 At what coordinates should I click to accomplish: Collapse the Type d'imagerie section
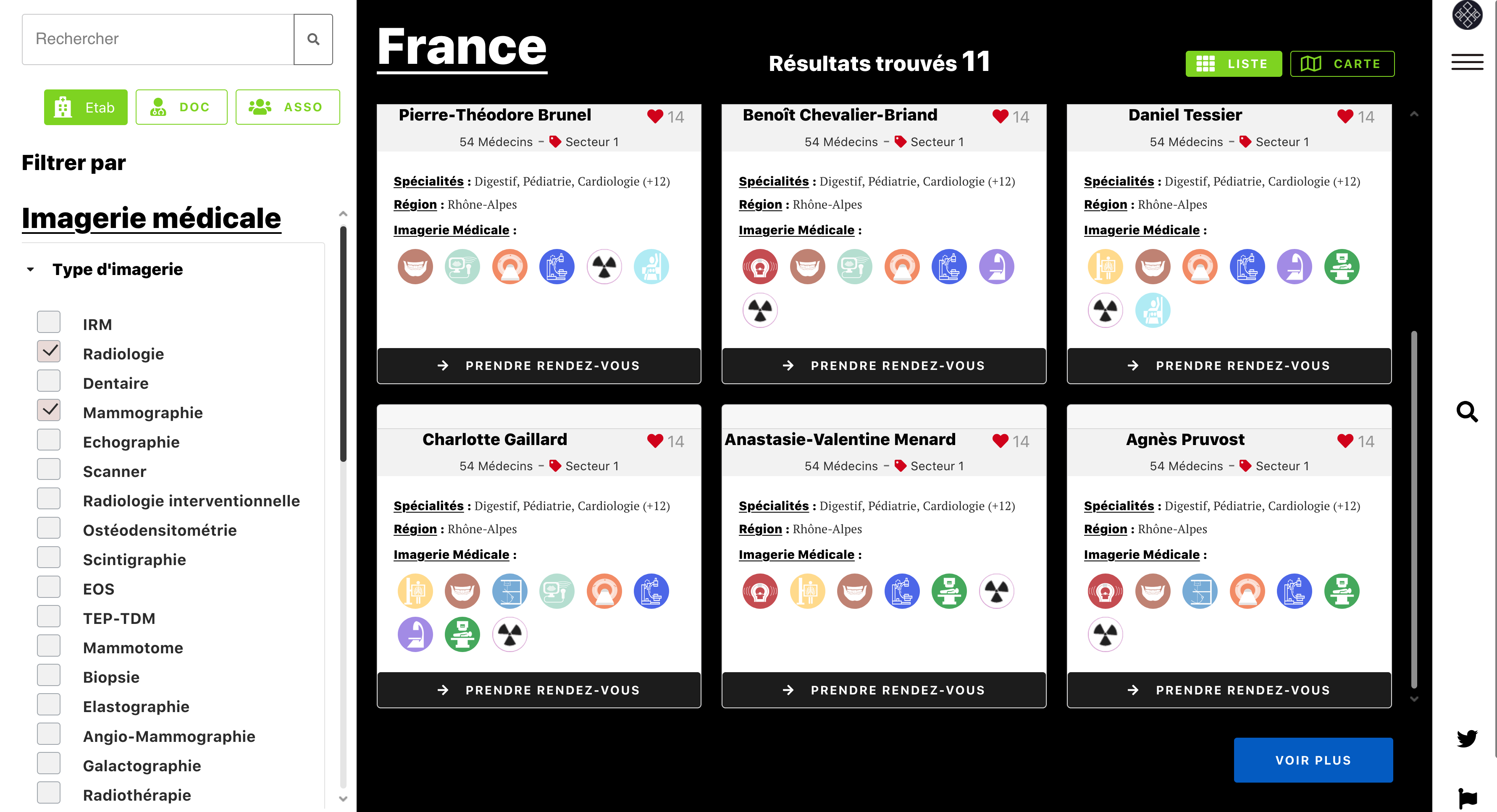point(30,270)
